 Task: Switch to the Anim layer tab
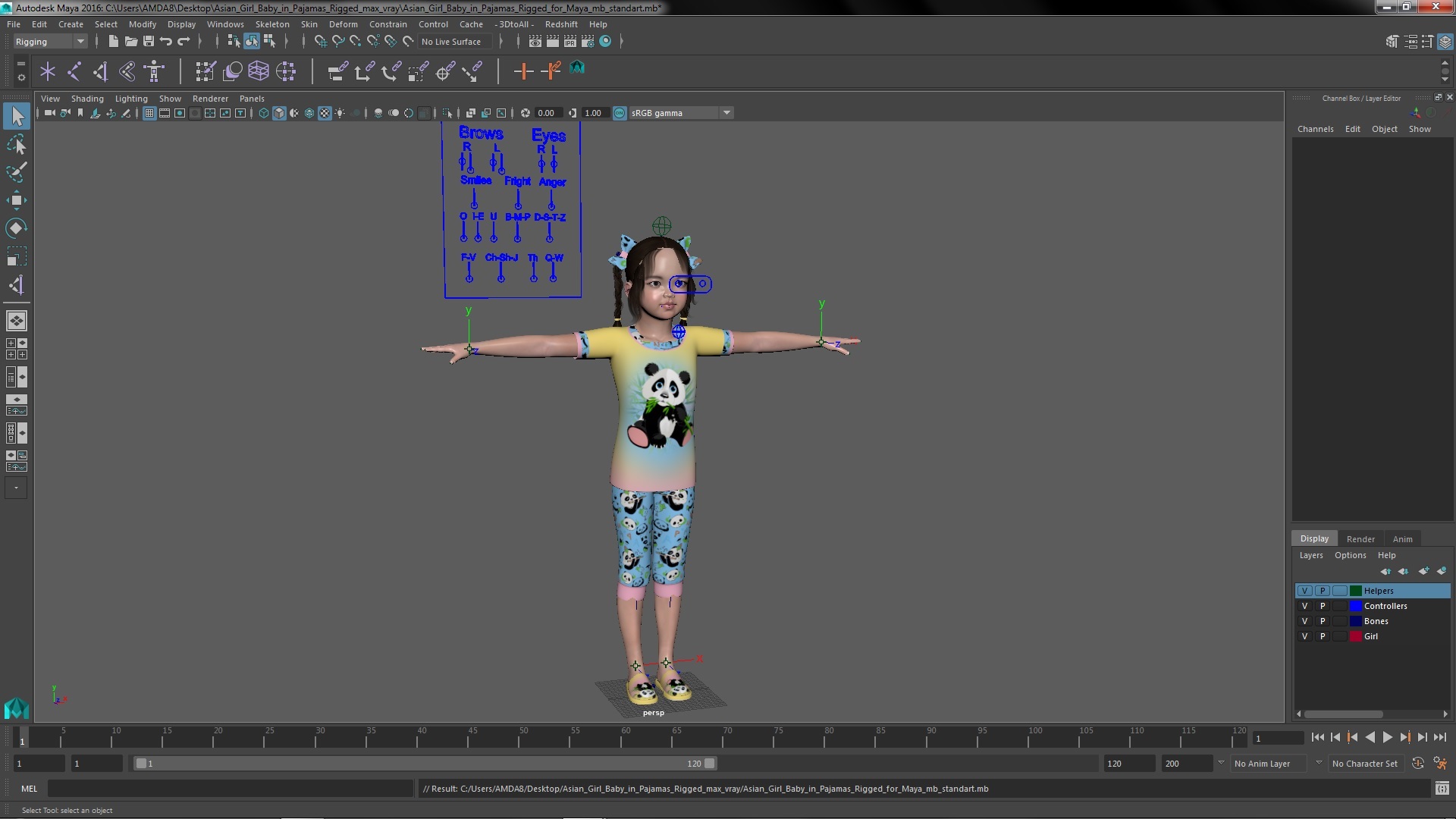pos(1402,539)
